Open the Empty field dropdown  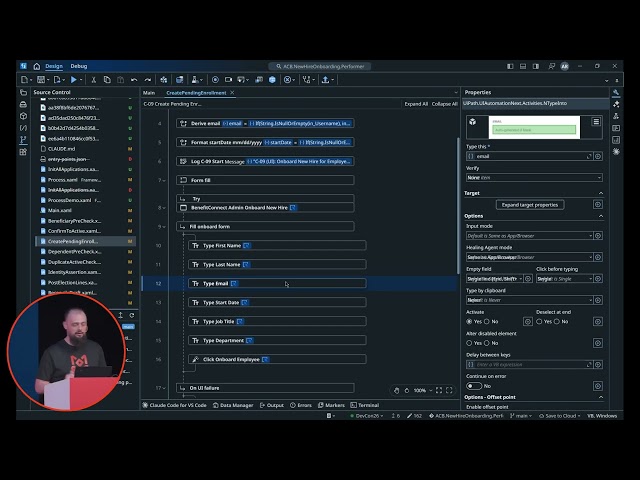[495, 279]
